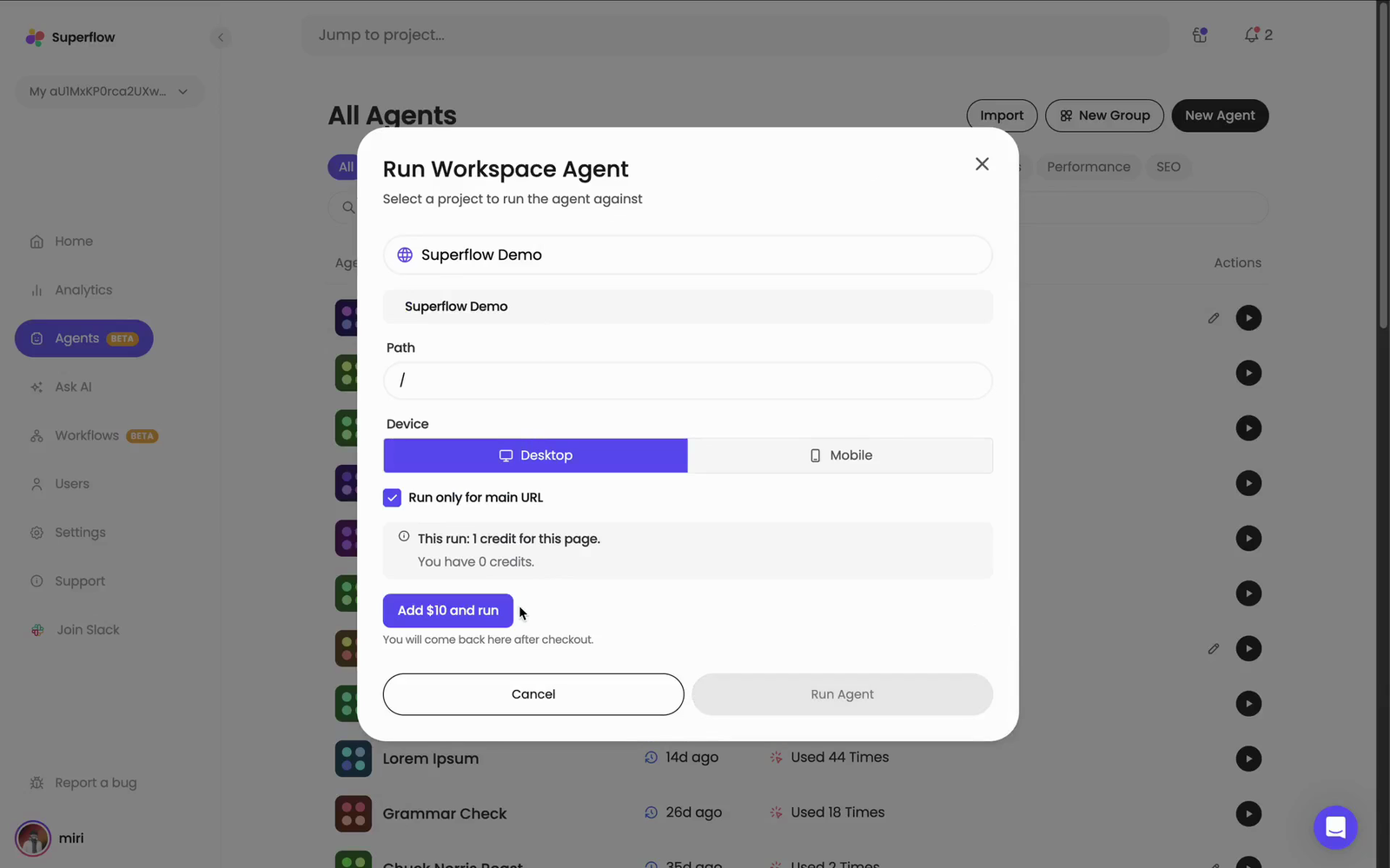The image size is (1390, 868).
Task: Open the chat support widget
Action: [x=1335, y=827]
